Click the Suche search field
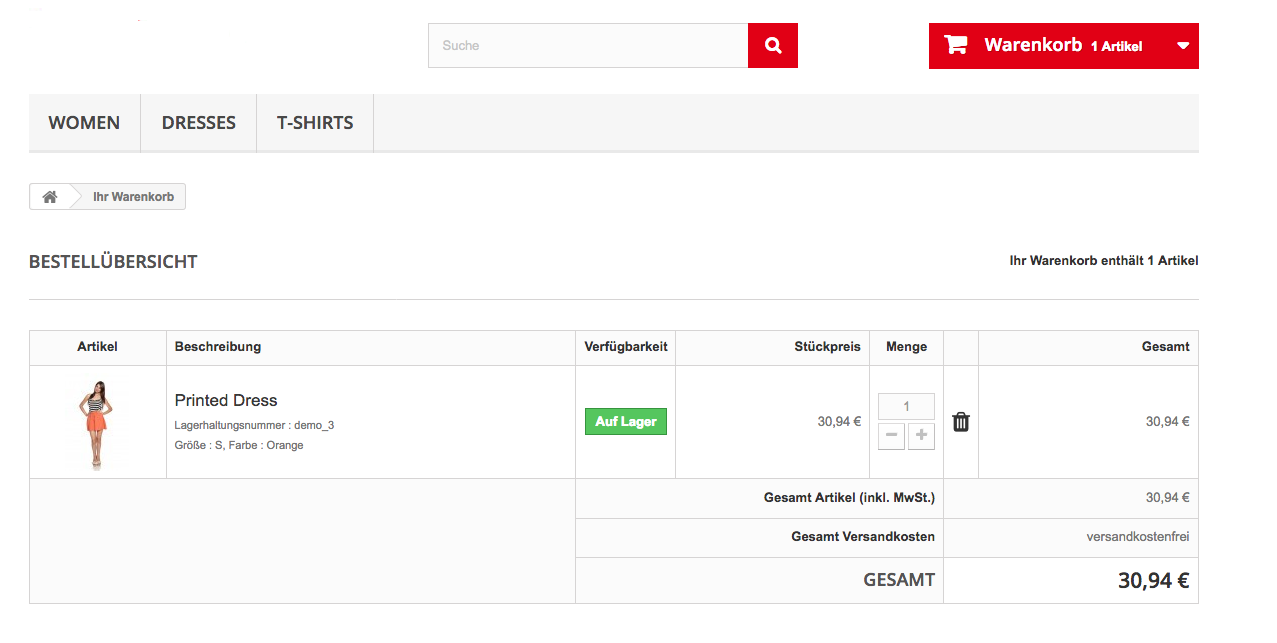 (x=588, y=46)
